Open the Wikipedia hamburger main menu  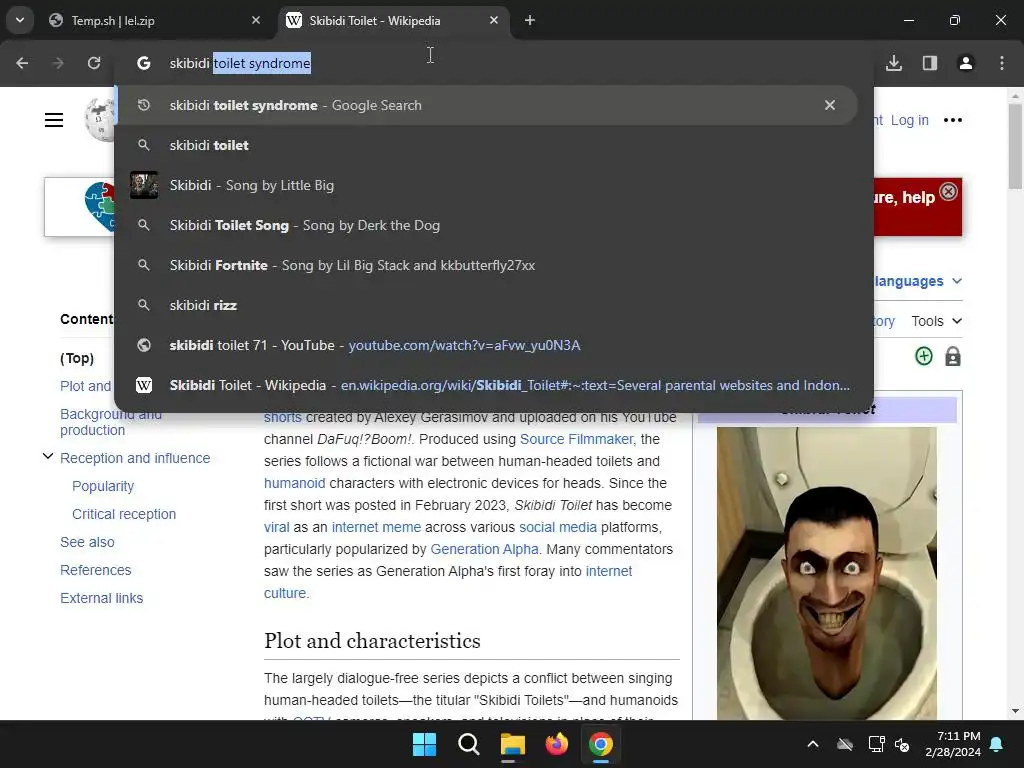[54, 120]
